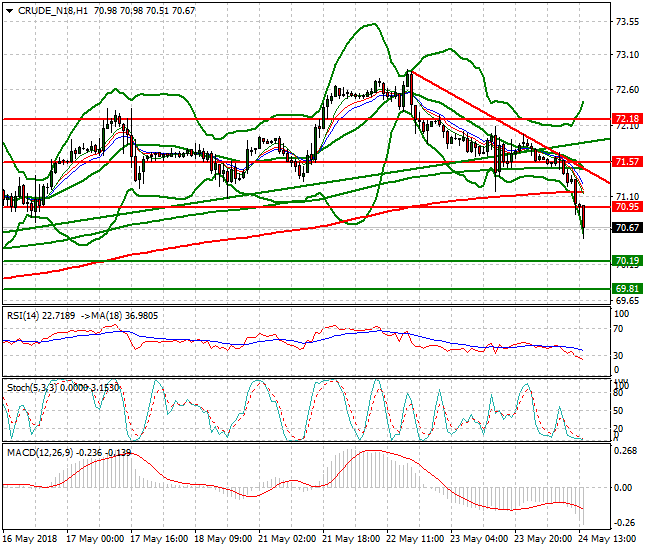The height and width of the screenshot is (550, 650).
Task: Click the ->MA(18) 36.9805 value text
Action: [119, 316]
